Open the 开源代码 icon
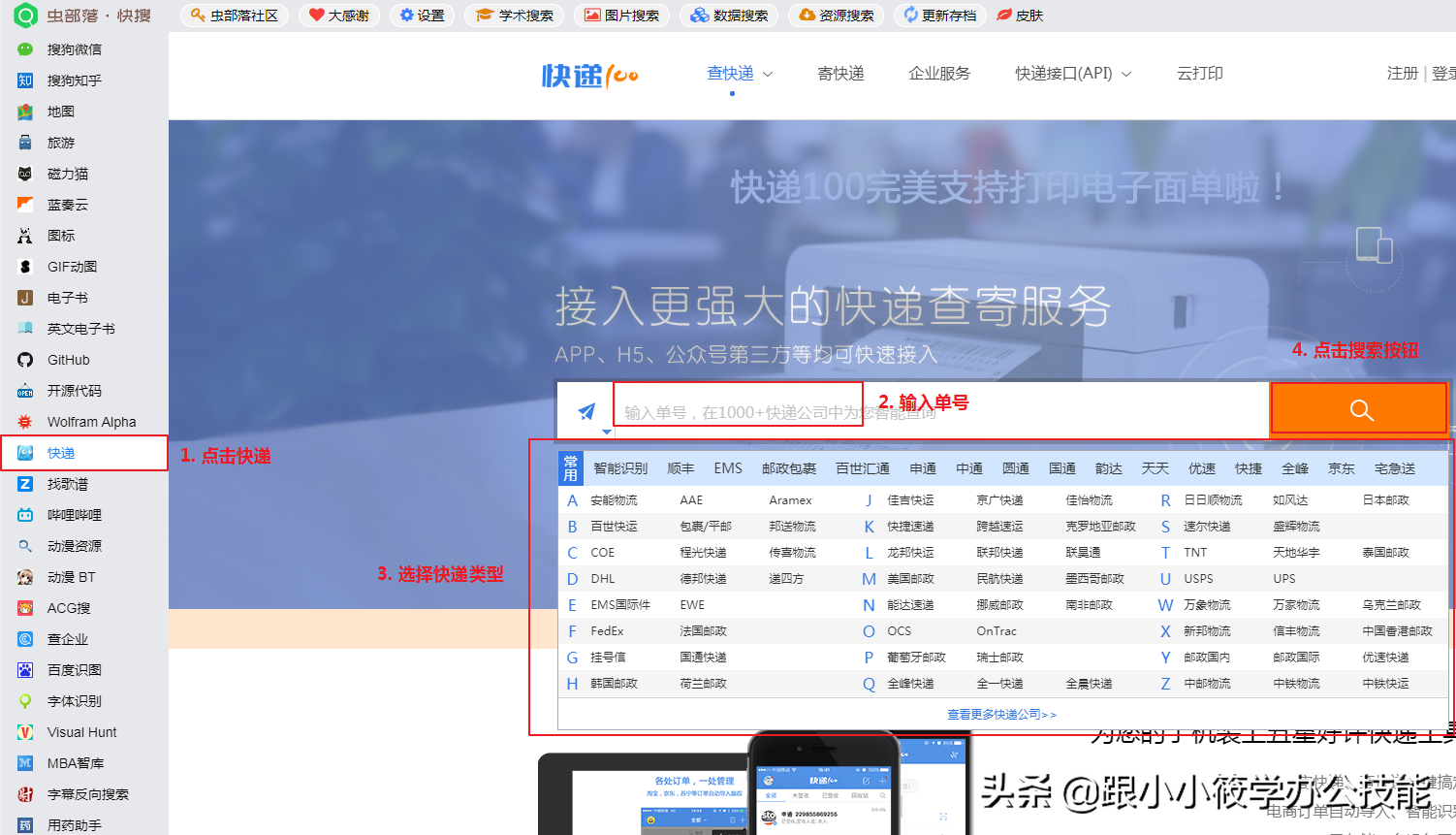The image size is (1456, 835). point(25,391)
